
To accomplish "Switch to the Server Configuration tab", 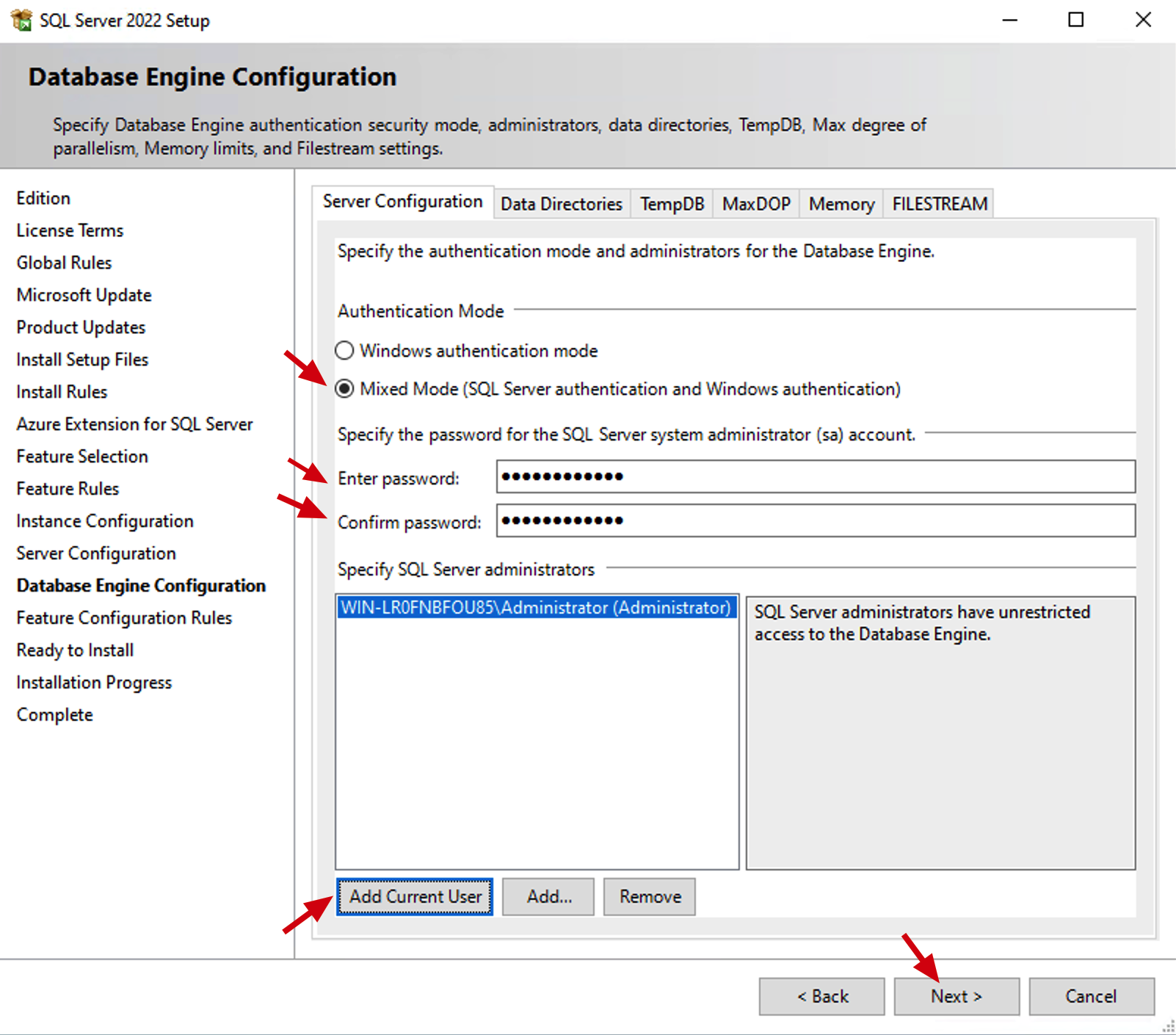I will [403, 202].
